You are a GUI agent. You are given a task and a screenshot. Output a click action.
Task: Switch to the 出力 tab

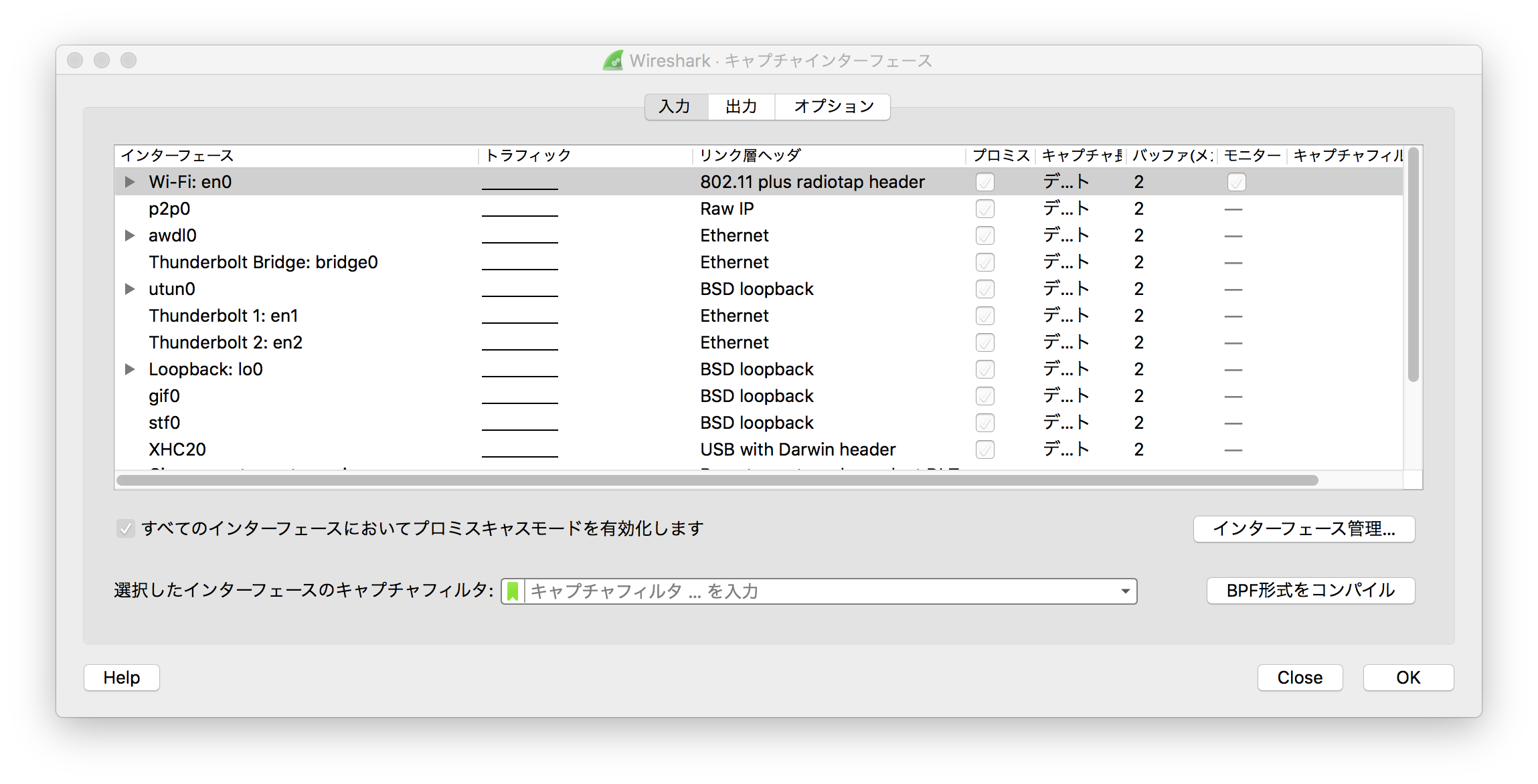742,106
